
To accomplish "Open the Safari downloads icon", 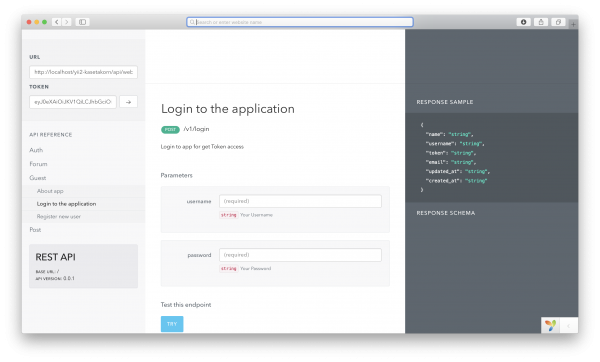I will (523, 22).
